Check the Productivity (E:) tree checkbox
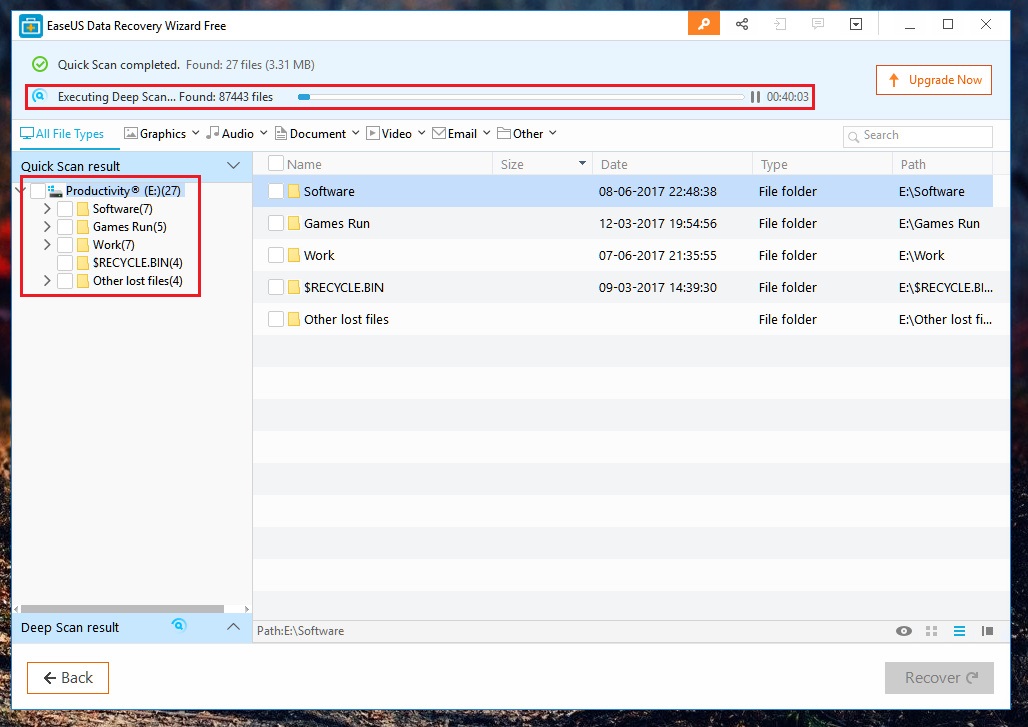Screen dimensions: 1028x727 (38, 191)
